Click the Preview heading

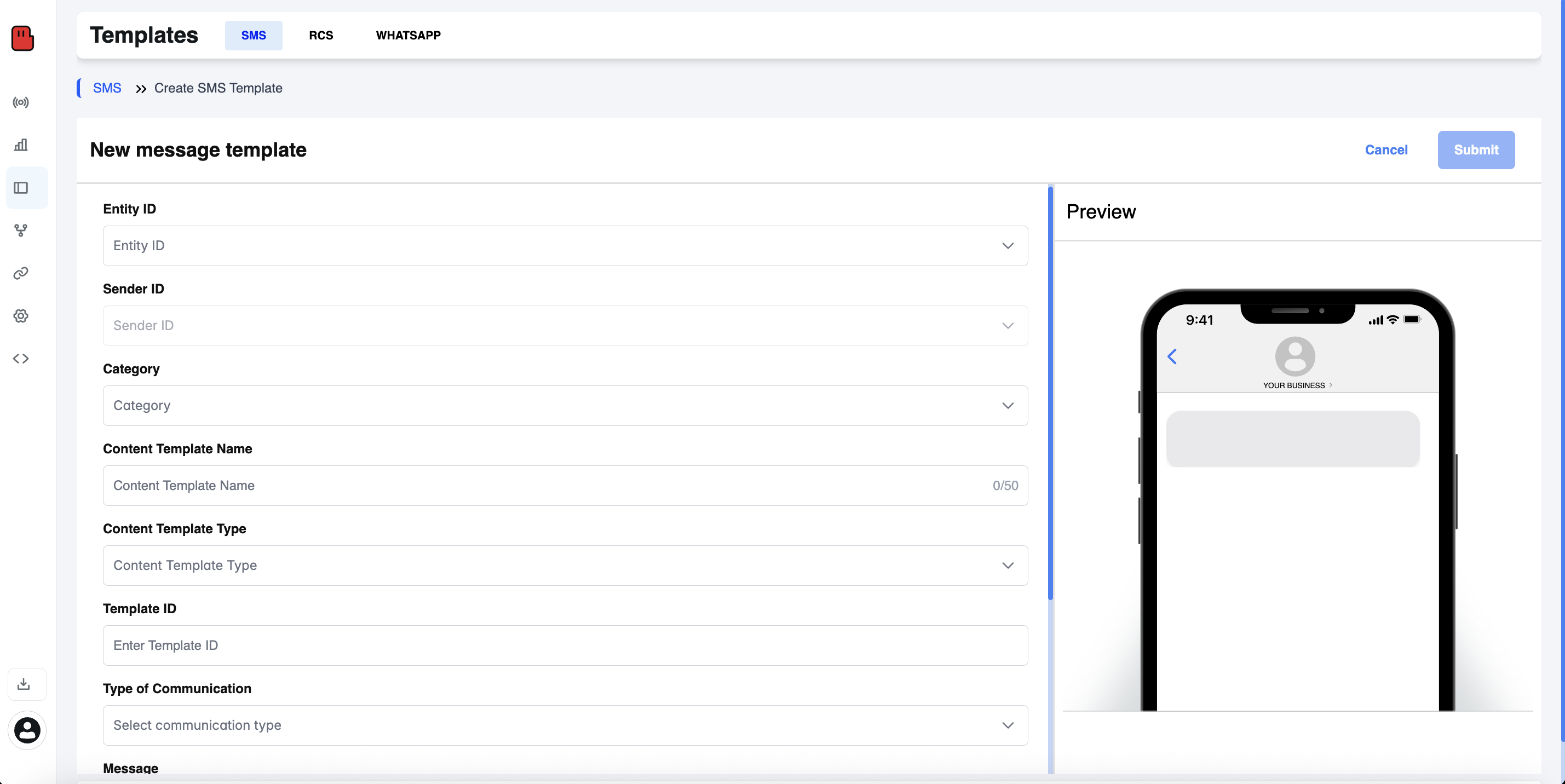point(1101,212)
